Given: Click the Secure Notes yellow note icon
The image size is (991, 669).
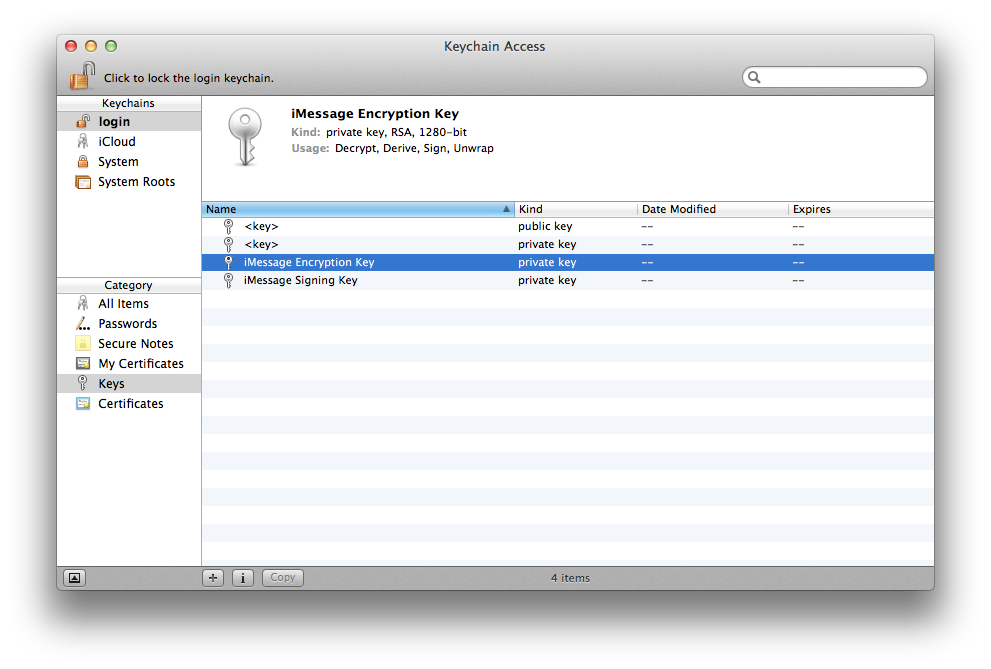Looking at the screenshot, I should [83, 343].
